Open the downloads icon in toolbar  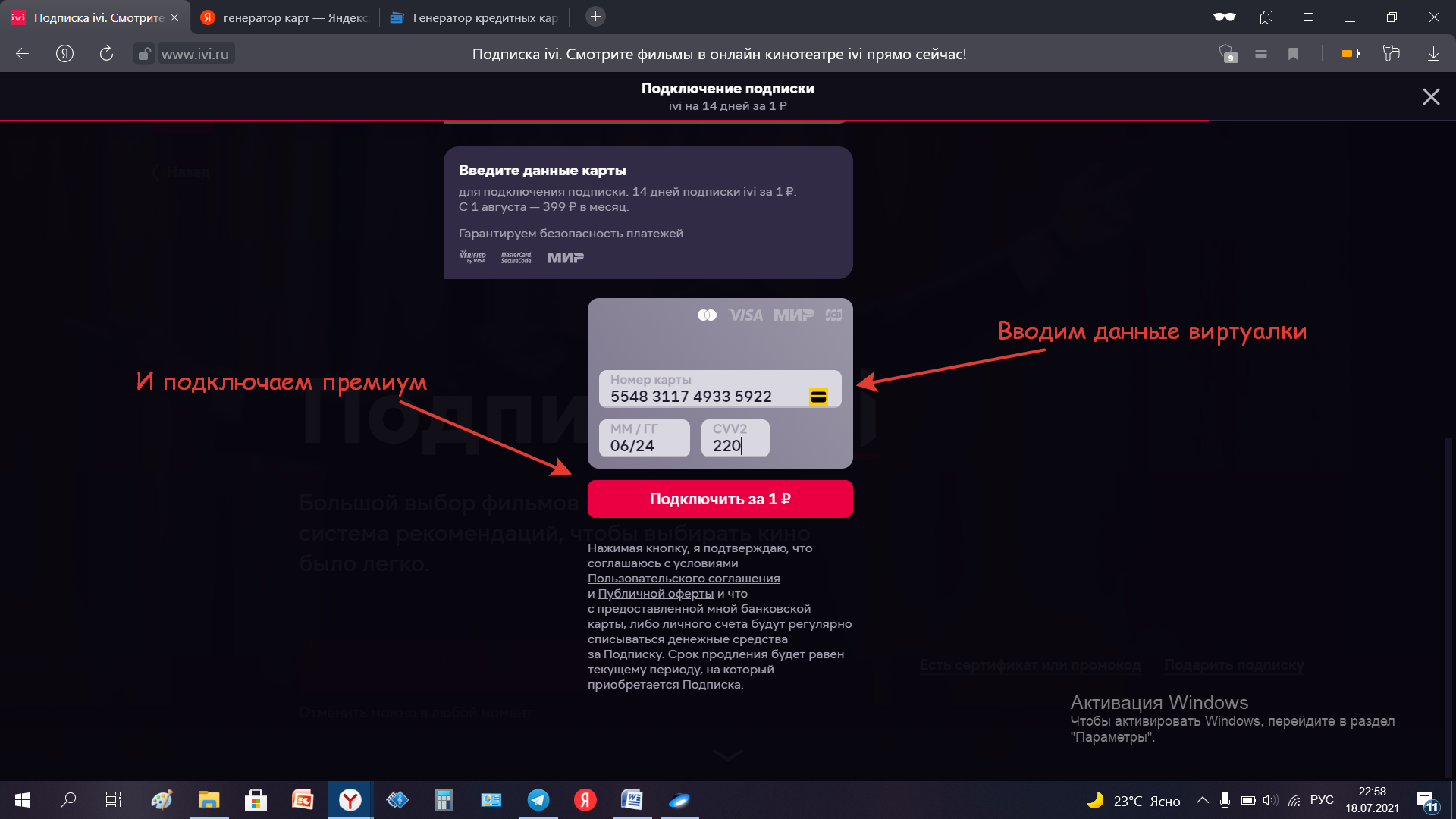[1433, 54]
